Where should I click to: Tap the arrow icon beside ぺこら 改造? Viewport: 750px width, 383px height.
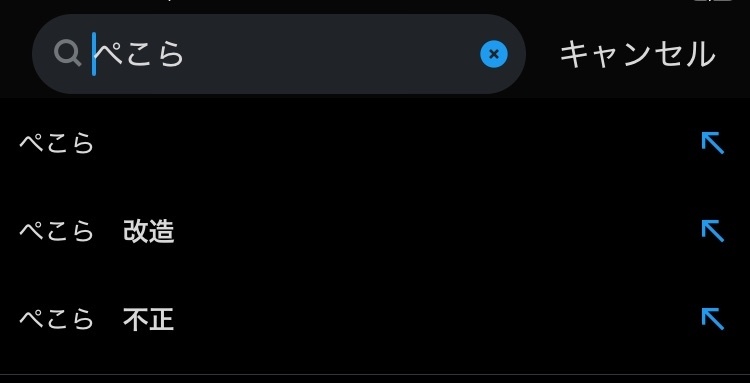tap(712, 231)
